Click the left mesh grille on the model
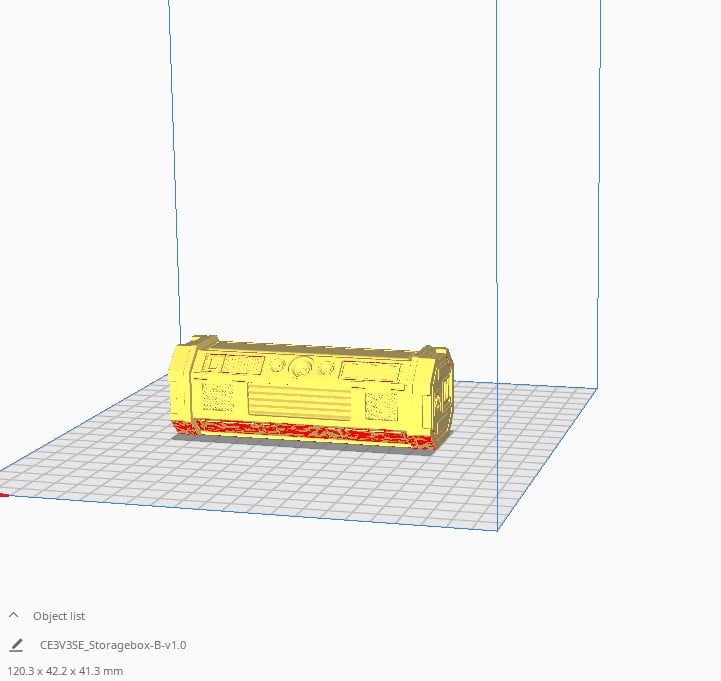This screenshot has height=681, width=721. point(218,398)
